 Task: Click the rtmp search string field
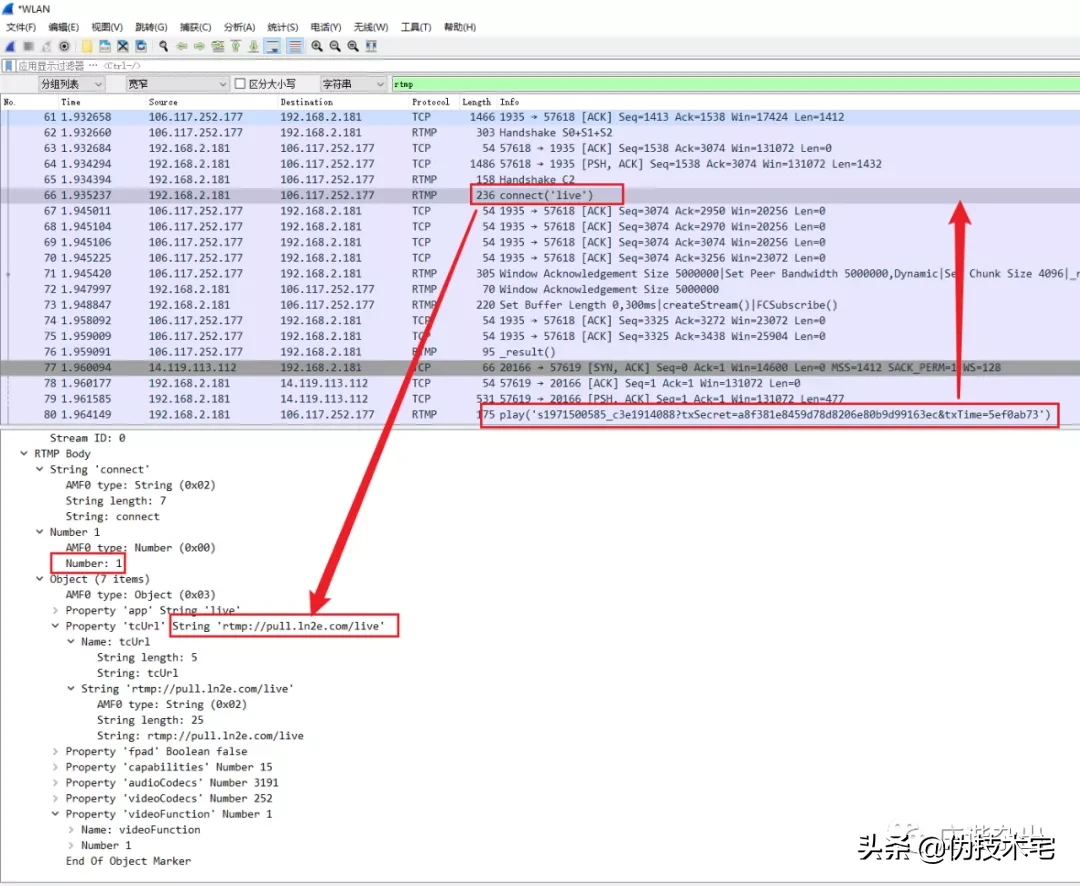click(x=735, y=84)
